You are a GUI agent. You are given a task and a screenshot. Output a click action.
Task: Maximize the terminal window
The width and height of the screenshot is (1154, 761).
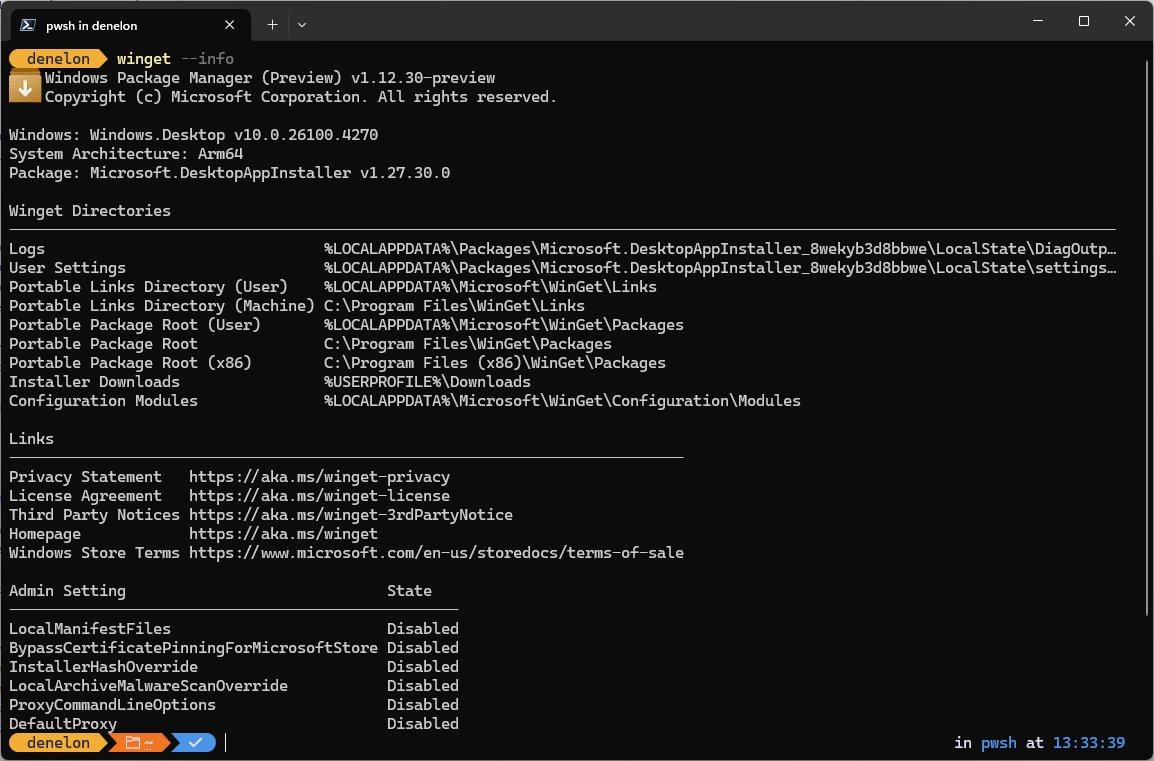click(1084, 21)
